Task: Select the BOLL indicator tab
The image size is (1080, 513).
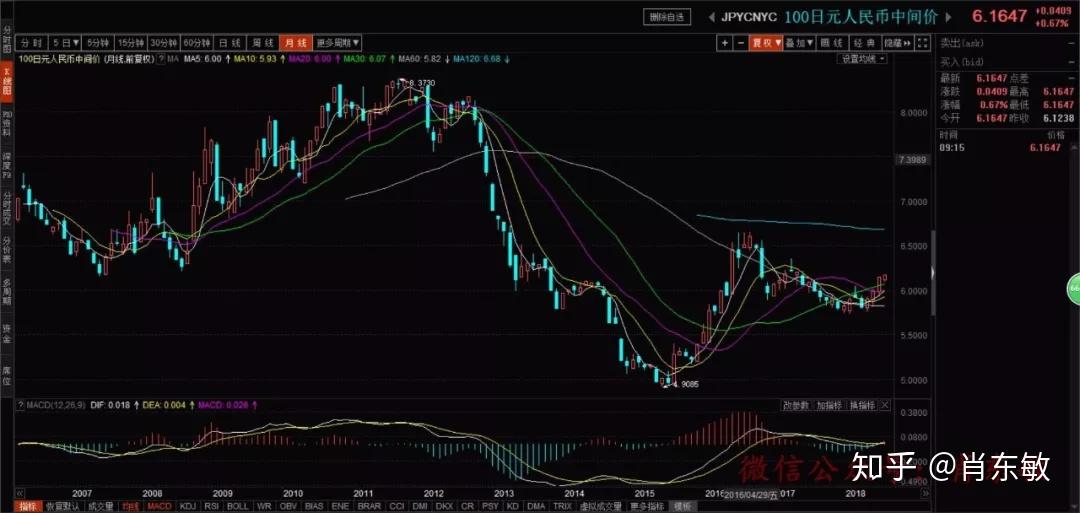Action: click(x=238, y=506)
